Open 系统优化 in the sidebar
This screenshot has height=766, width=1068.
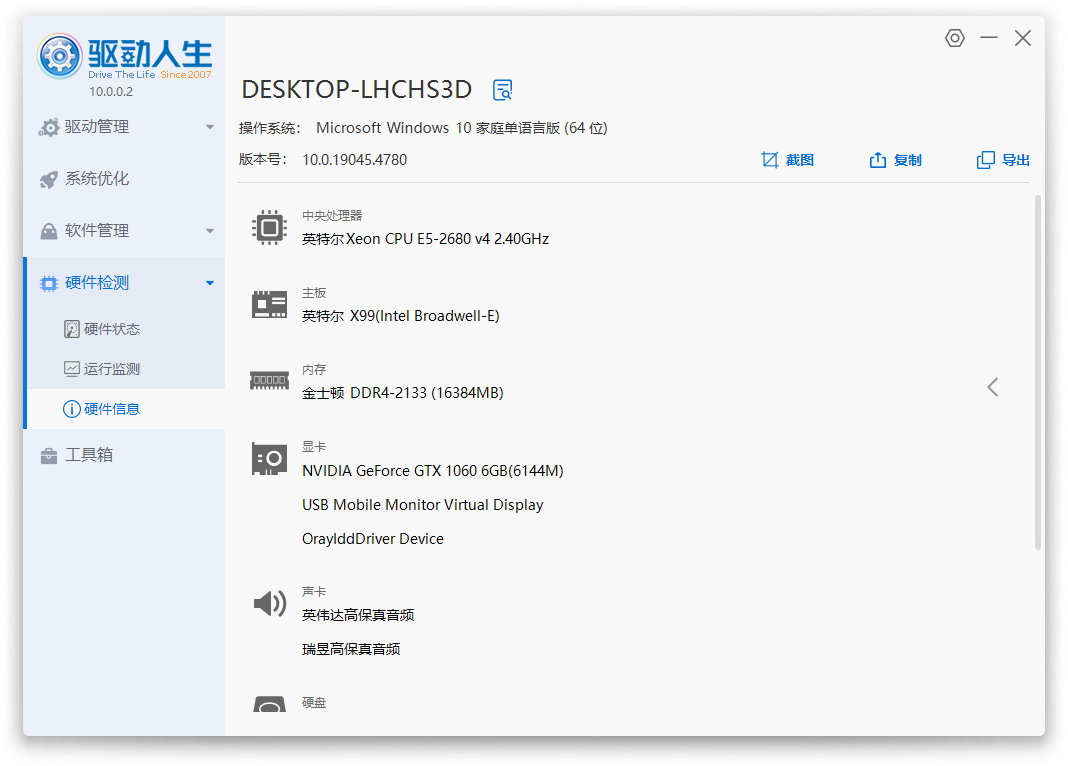[125, 179]
